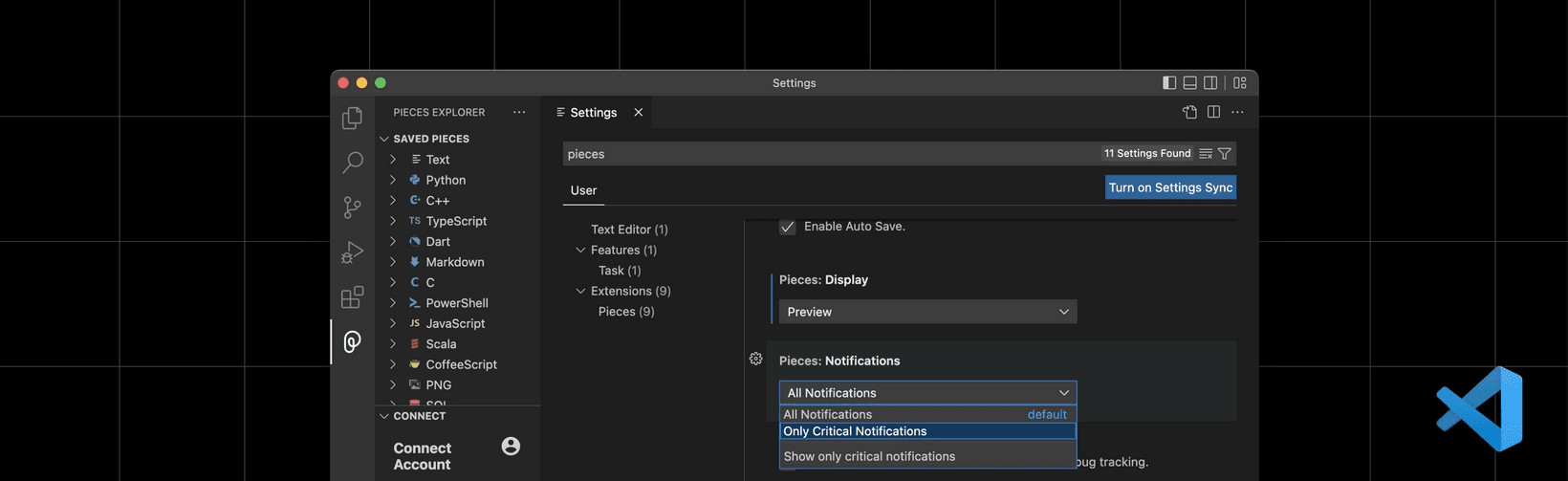Image resolution: width=1568 pixels, height=481 pixels.
Task: Open the Notifications setting gear menu
Action: (x=755, y=359)
